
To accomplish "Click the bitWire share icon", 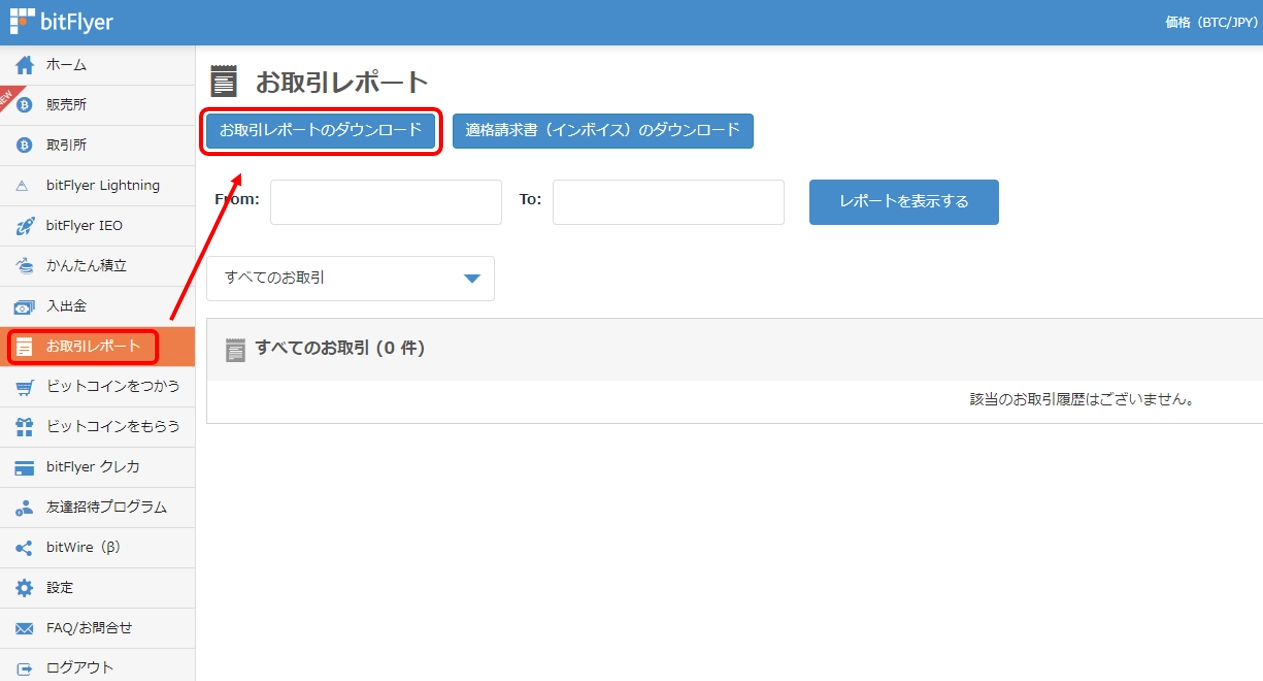I will pyautogui.click(x=25, y=548).
